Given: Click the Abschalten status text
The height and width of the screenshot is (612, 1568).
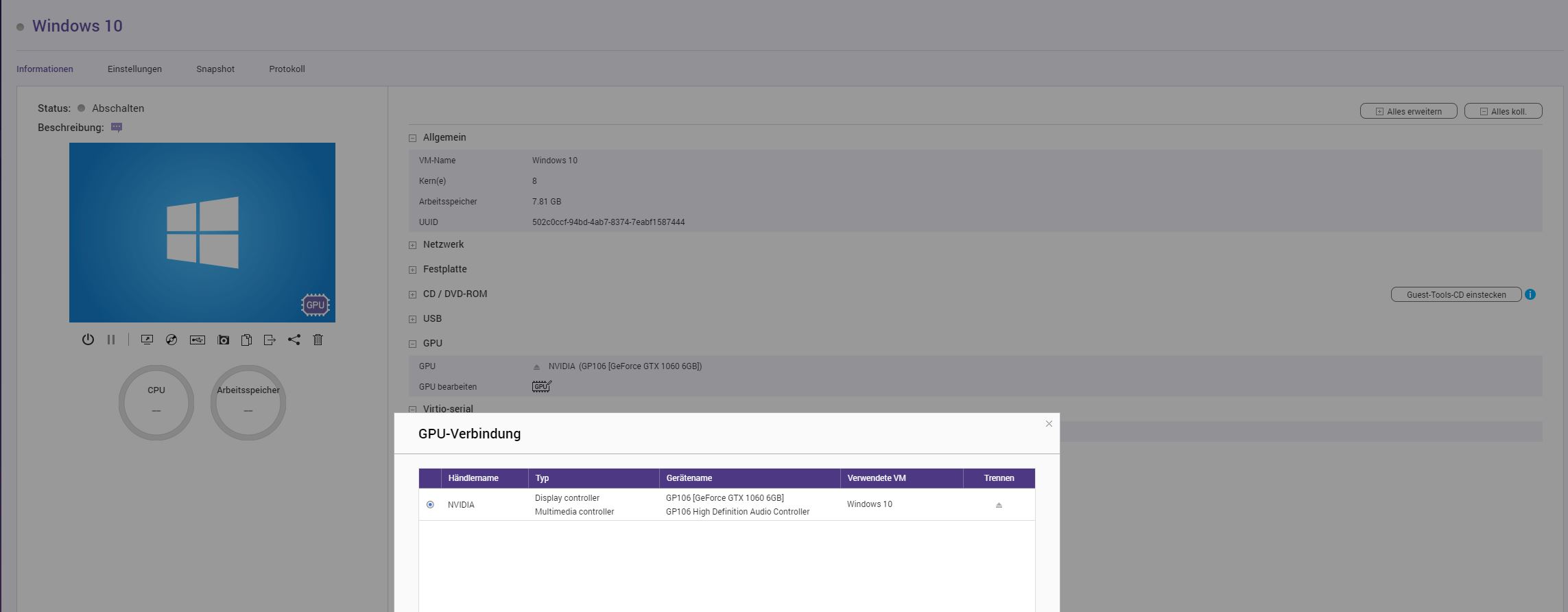Looking at the screenshot, I should click(118, 108).
